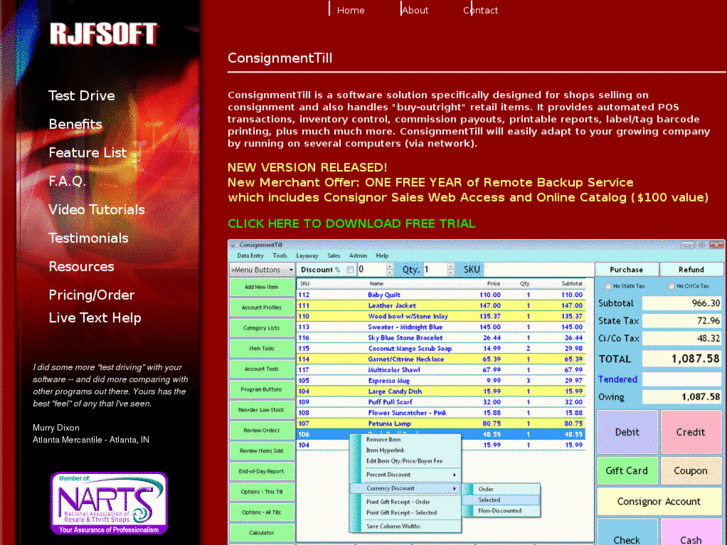The width and height of the screenshot is (727, 545).
Task: Open the Test Drive page
Action: pyautogui.click(x=82, y=96)
